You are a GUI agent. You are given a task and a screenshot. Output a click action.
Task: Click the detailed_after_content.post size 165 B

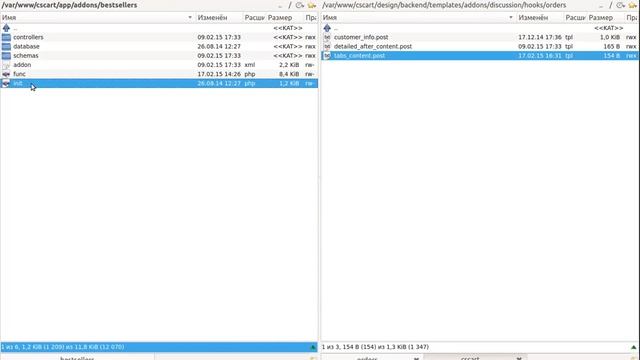[x=611, y=47]
